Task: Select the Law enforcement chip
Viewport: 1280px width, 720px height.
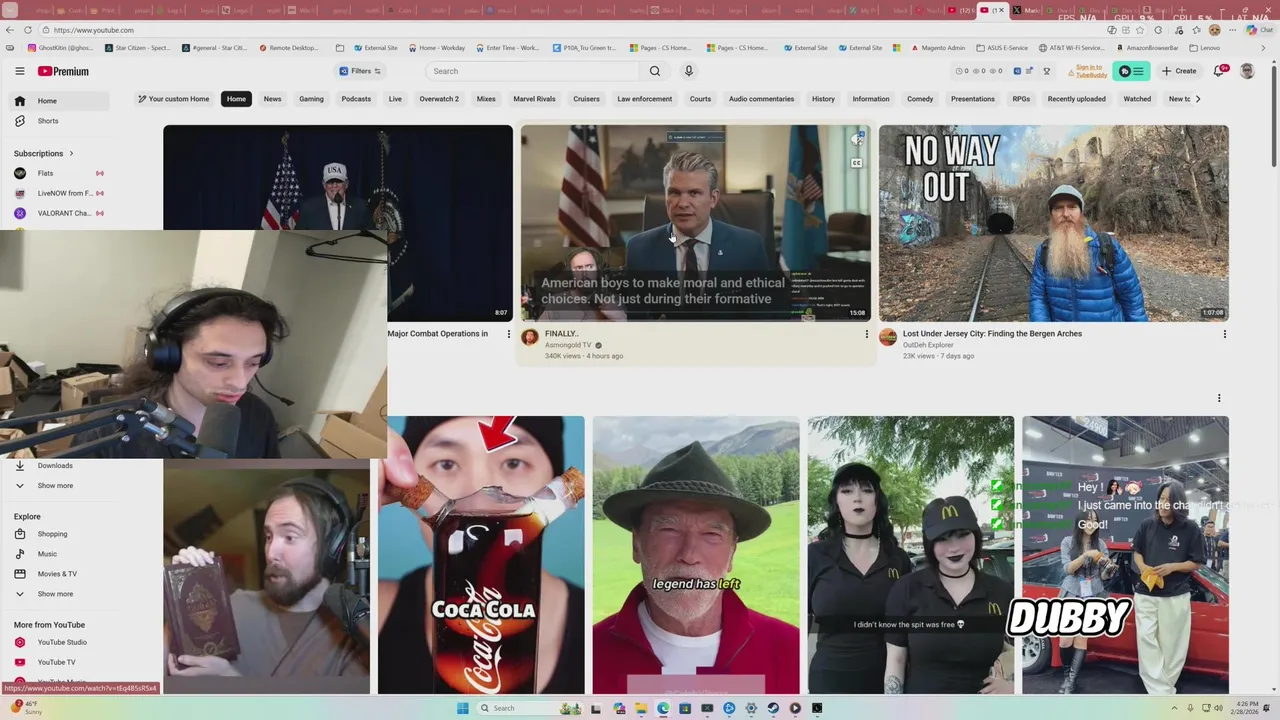Action: tap(644, 99)
